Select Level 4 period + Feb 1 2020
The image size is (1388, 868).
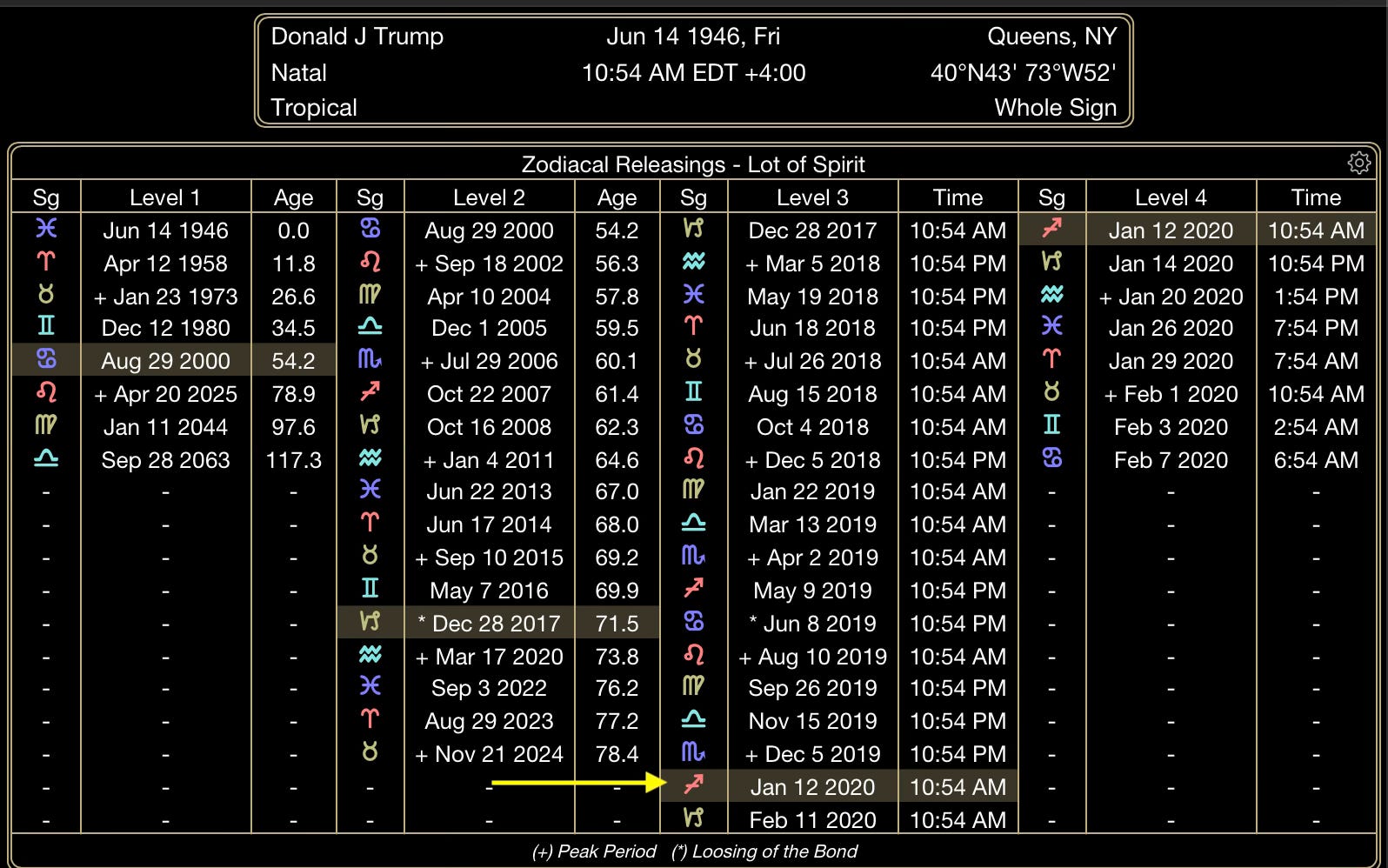pos(1171,394)
